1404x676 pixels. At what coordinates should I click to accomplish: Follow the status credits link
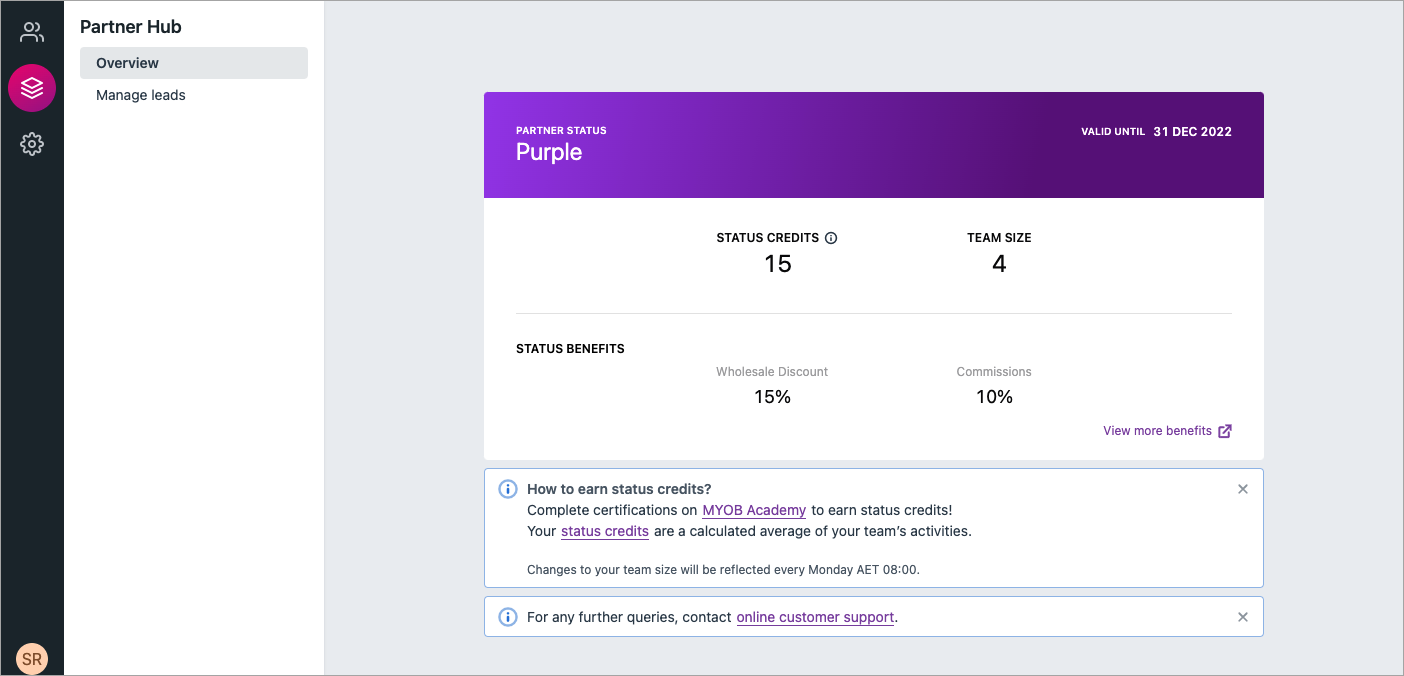605,531
